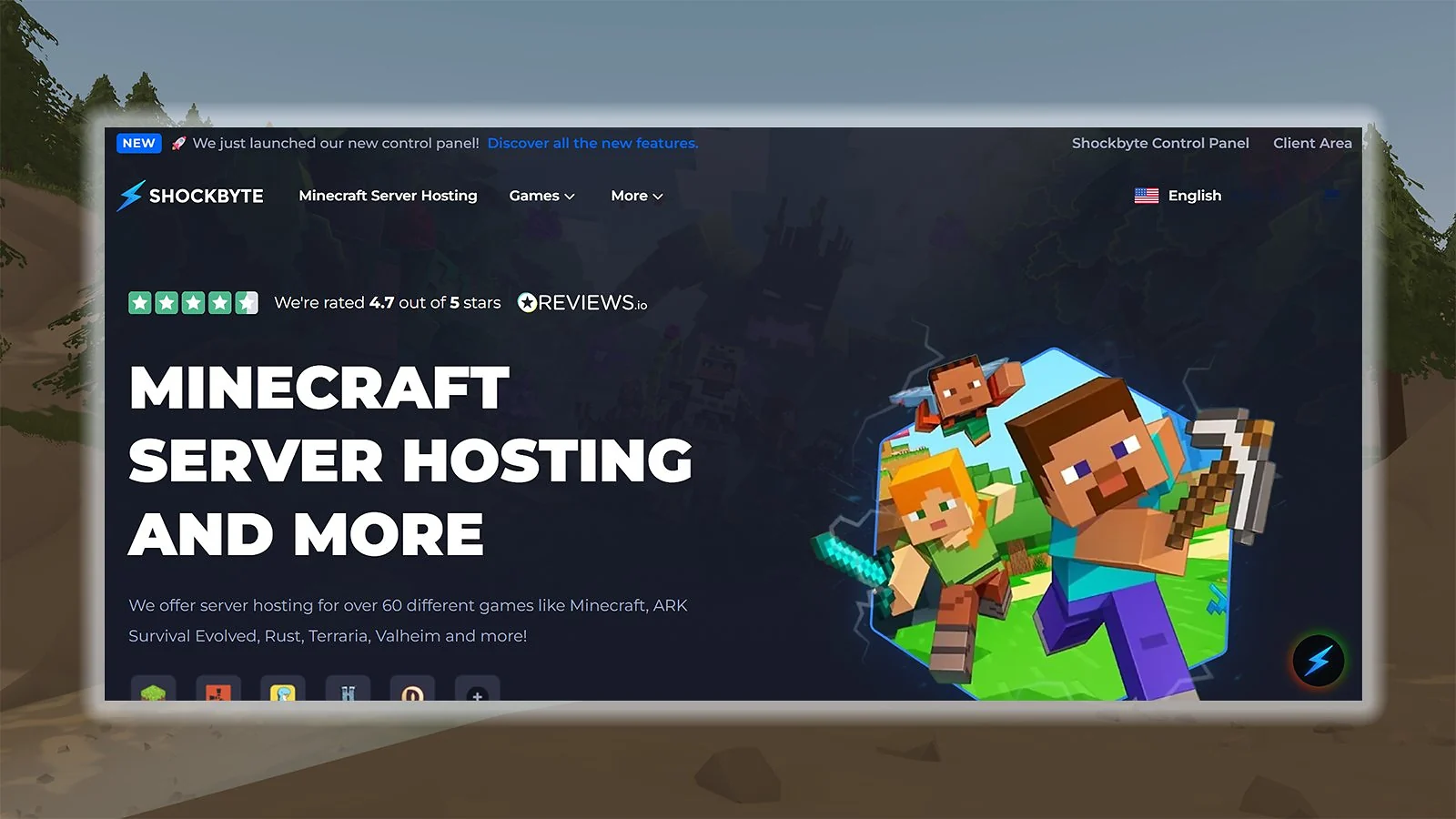Click the REVIEWS.io logo

(582, 303)
